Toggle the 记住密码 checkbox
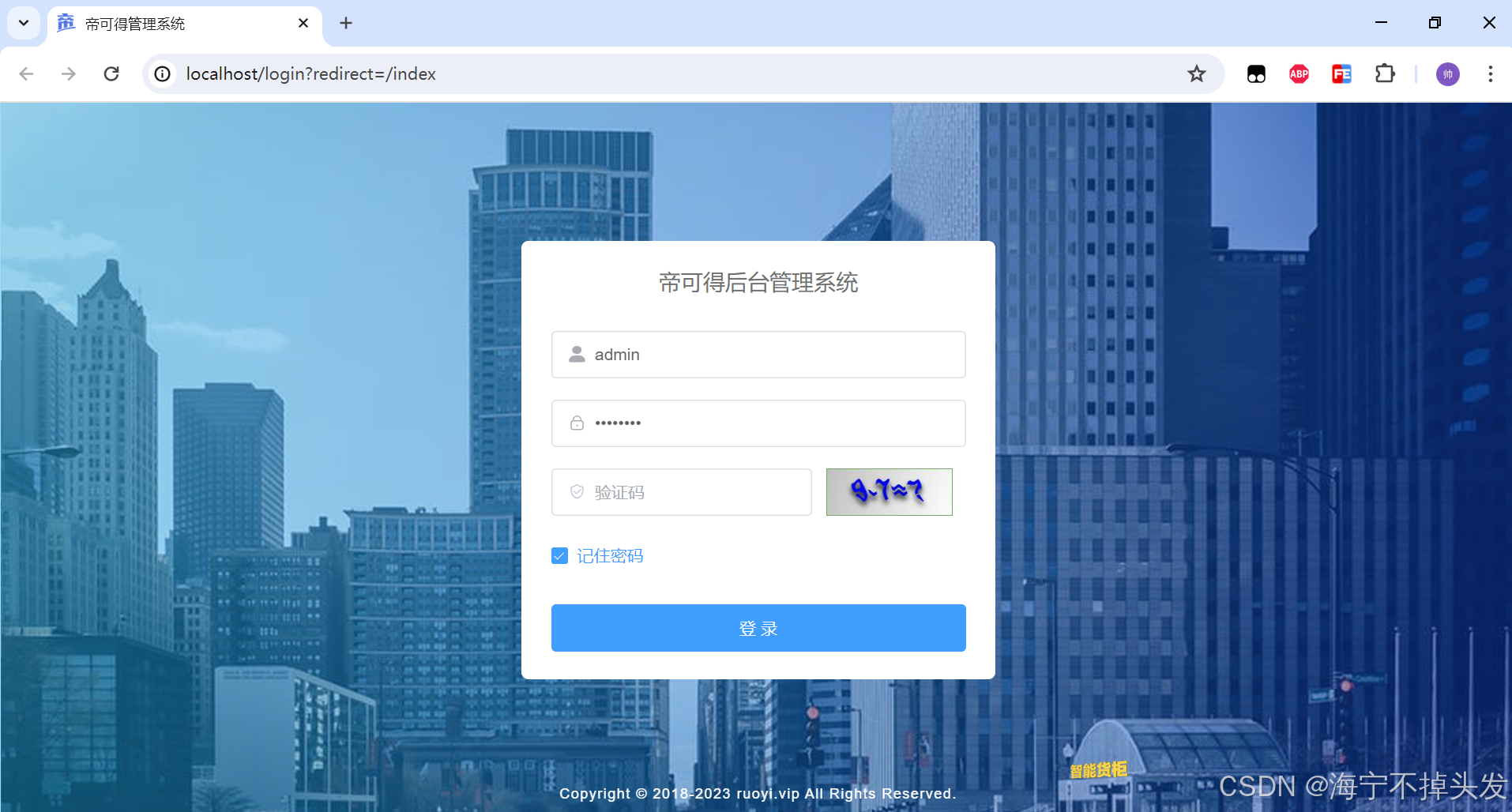Viewport: 1512px width, 812px height. click(x=559, y=556)
